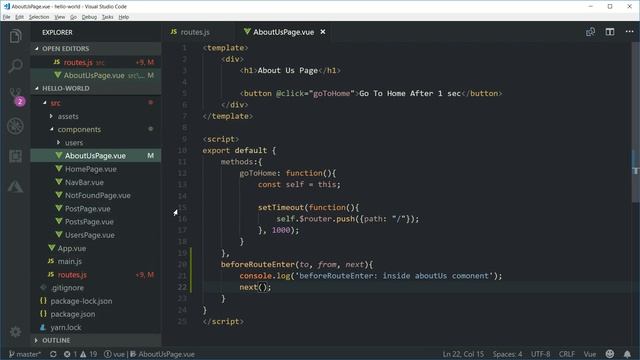The width and height of the screenshot is (640, 360).
Task: Open the Manage gear icon
Action: [16, 331]
